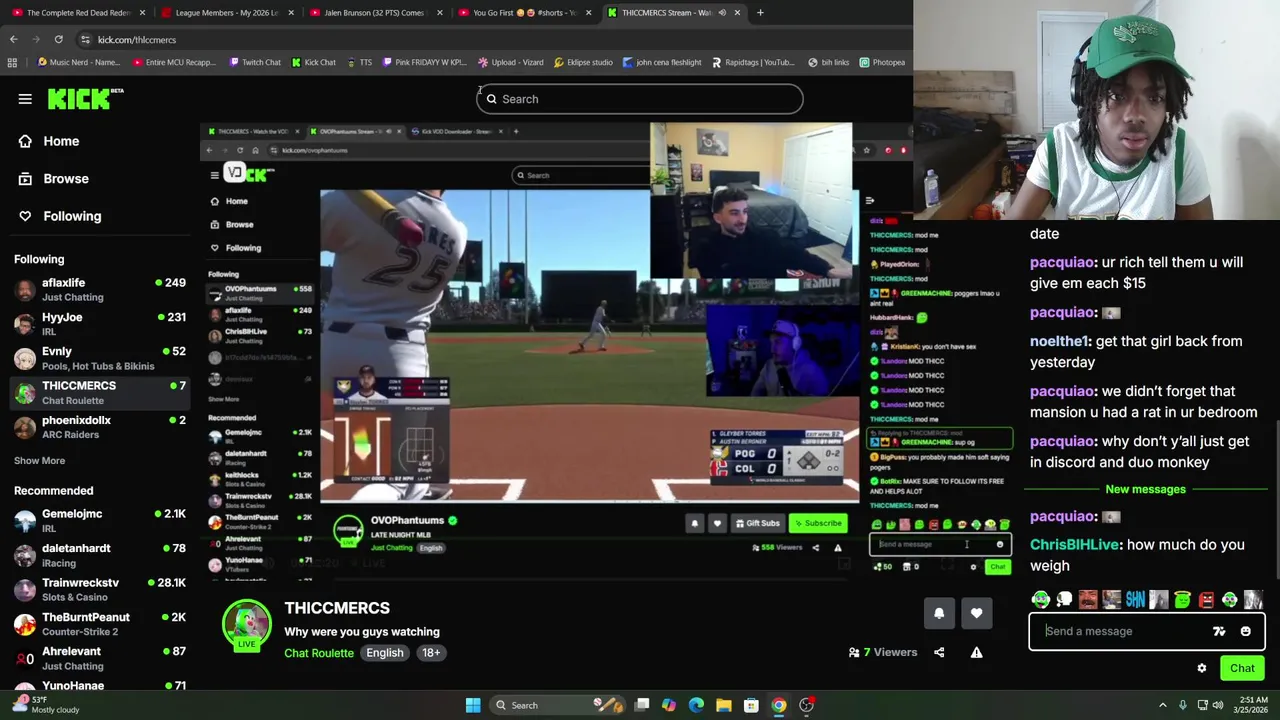Click the Kick search box

(x=640, y=99)
